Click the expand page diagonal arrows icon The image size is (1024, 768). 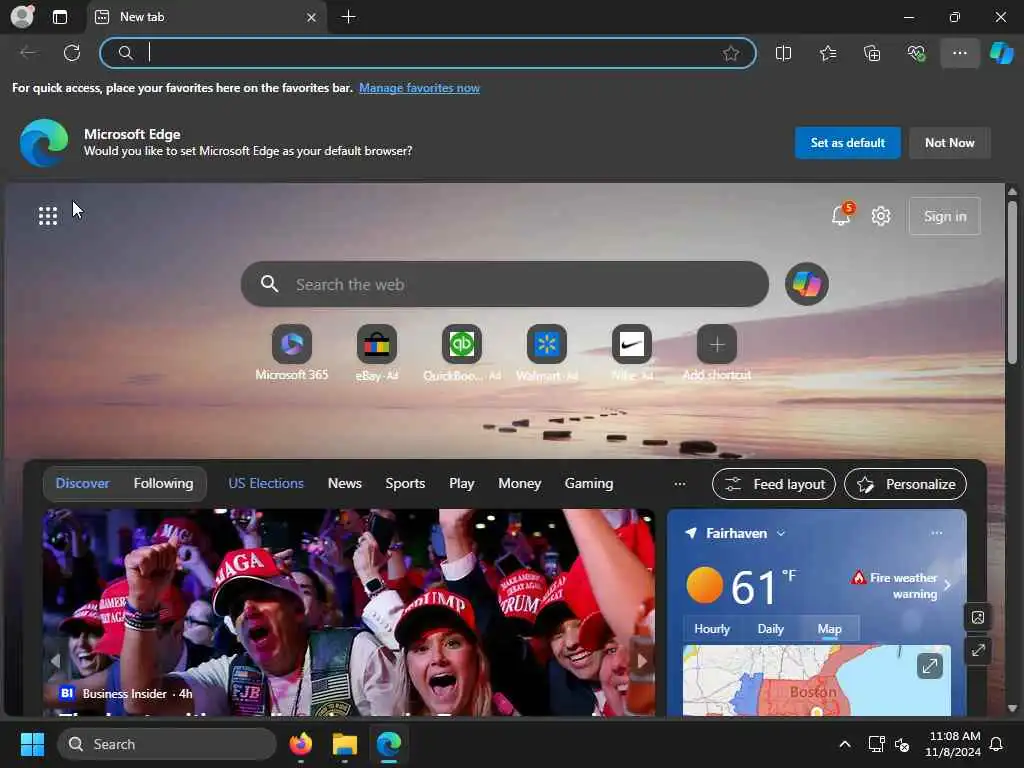click(x=978, y=650)
